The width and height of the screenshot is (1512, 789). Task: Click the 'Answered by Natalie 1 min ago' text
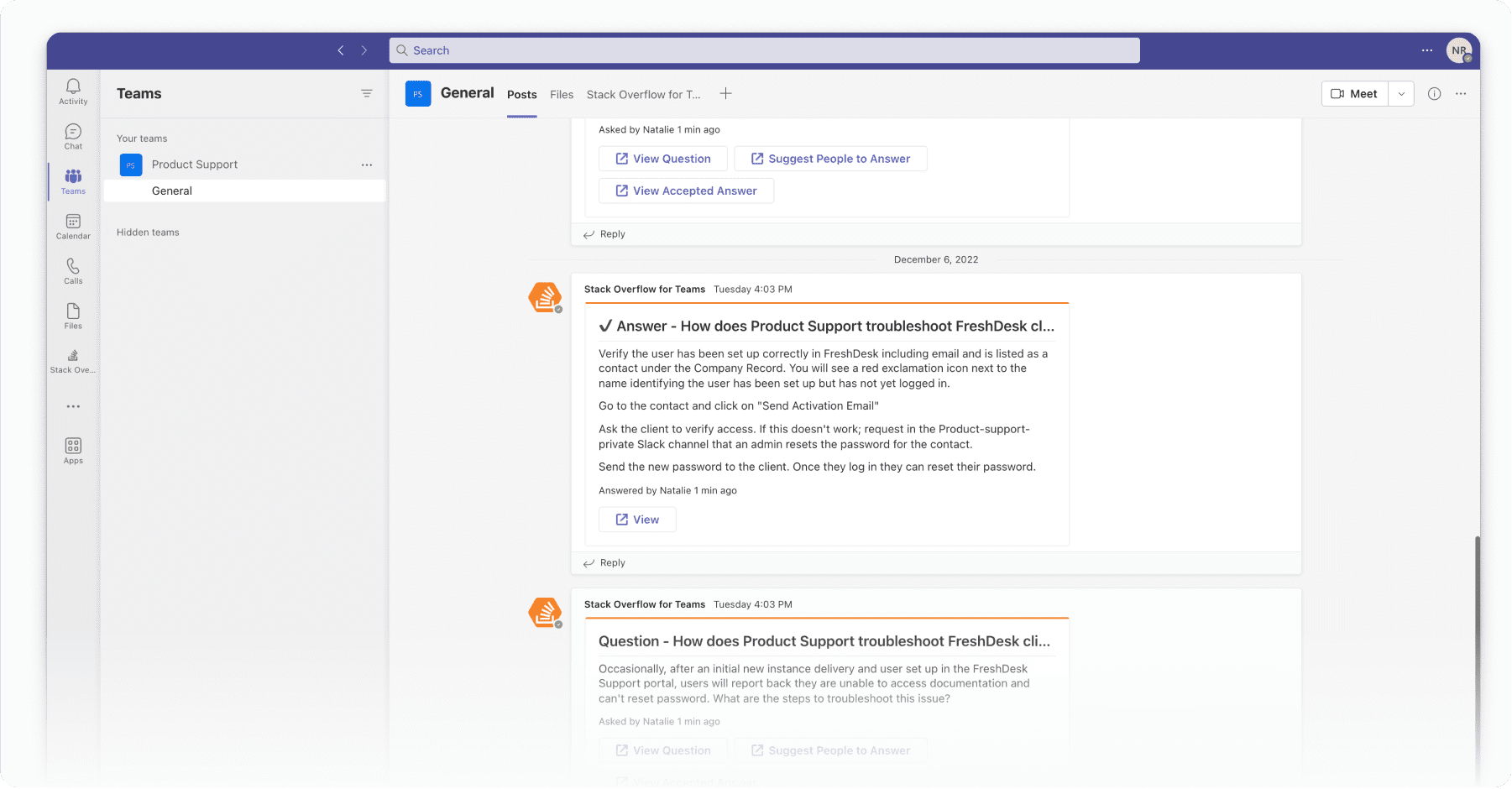(x=667, y=491)
